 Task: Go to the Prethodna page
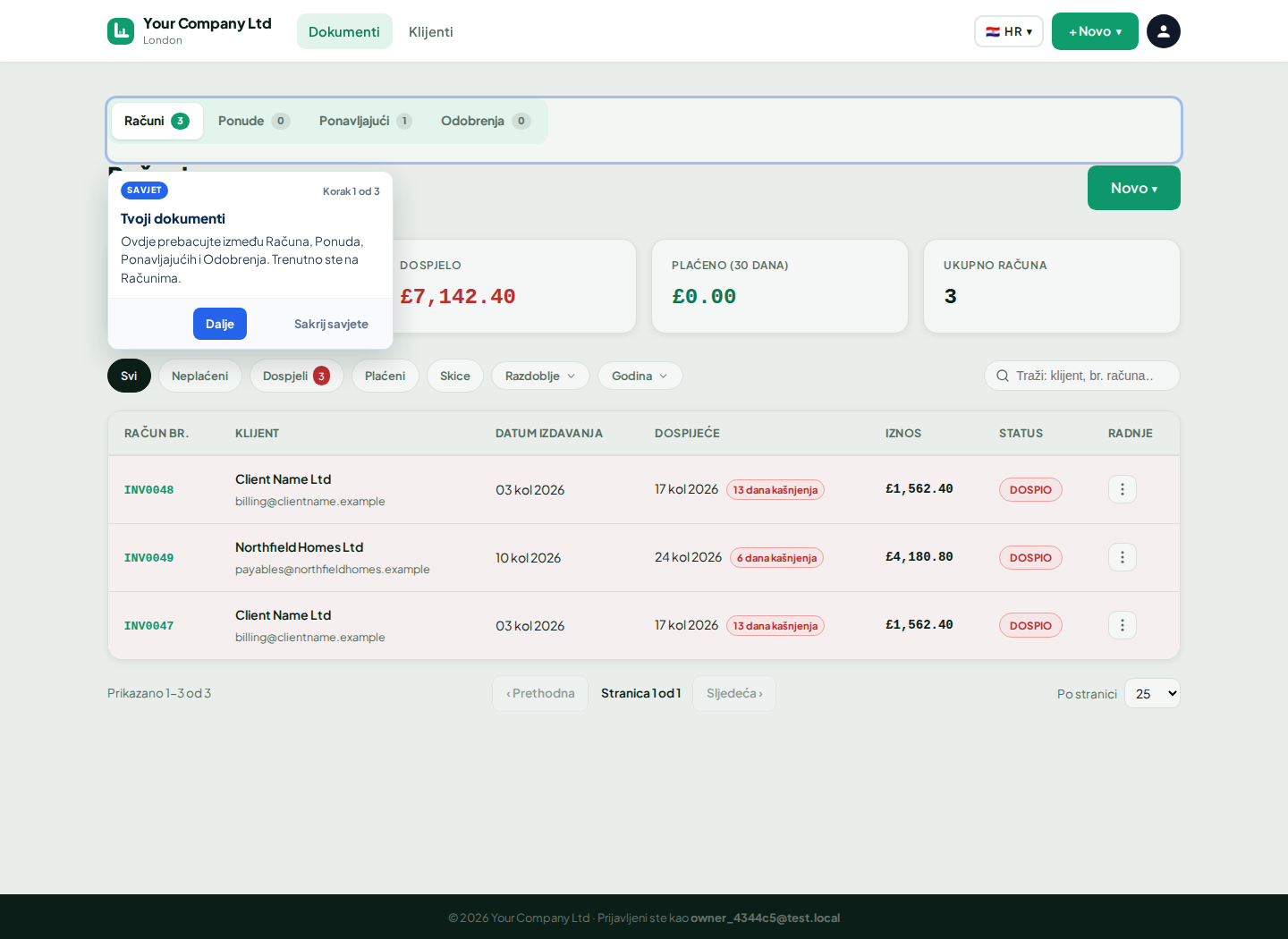[540, 693]
